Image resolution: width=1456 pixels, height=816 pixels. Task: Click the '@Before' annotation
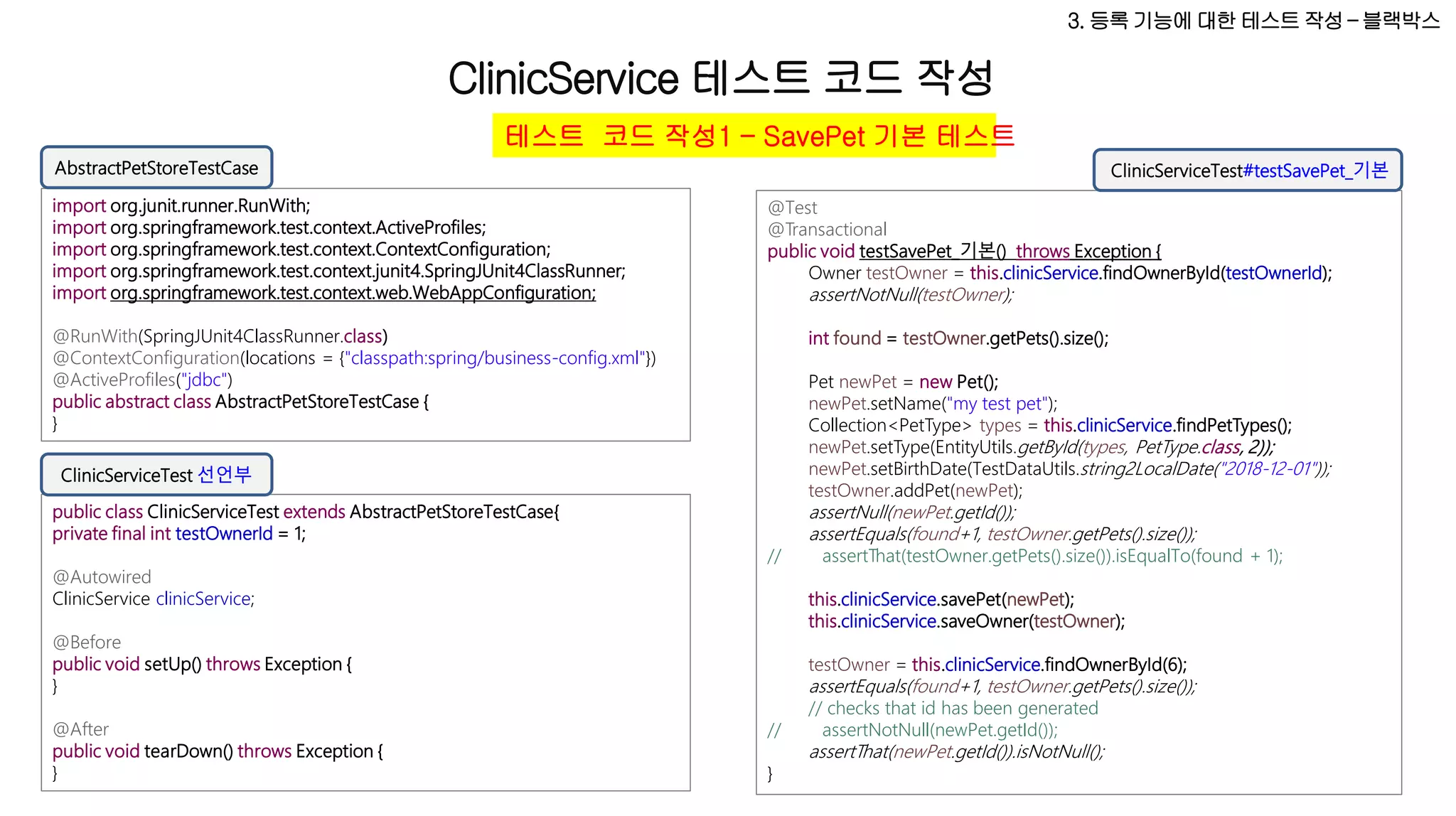tap(87, 643)
